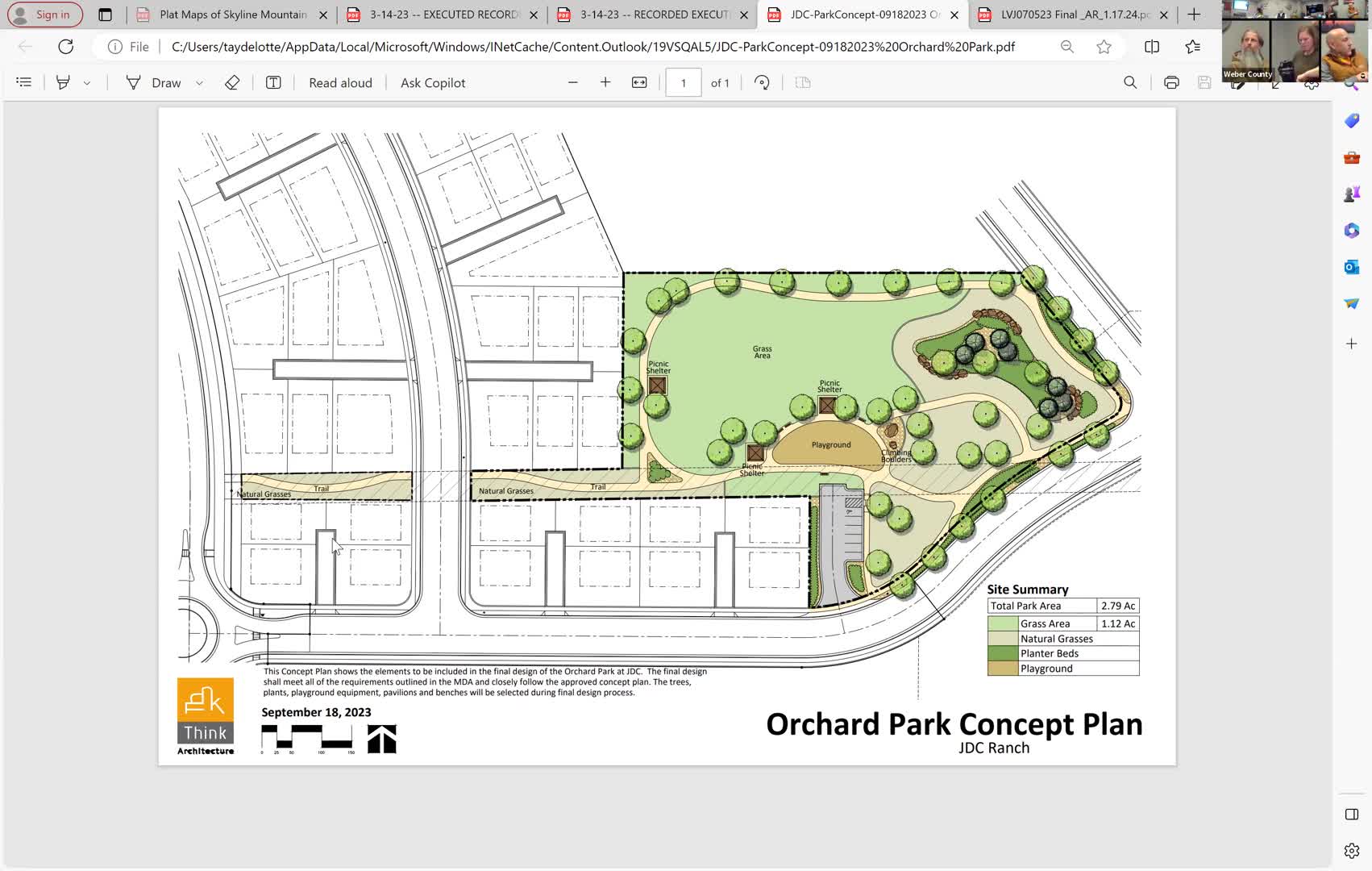This screenshot has width=1372, height=871.
Task: Open the Ask Copilot pane
Action: tap(433, 82)
